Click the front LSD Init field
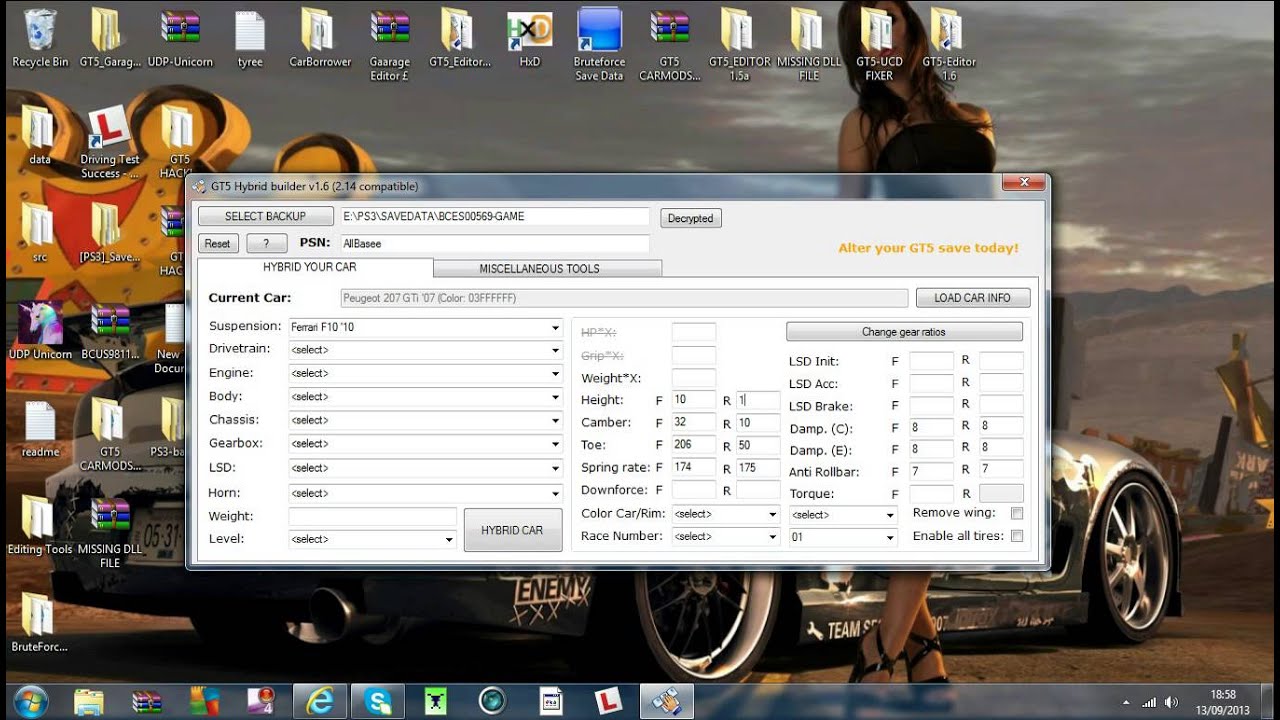This screenshot has height=720, width=1280. point(931,361)
